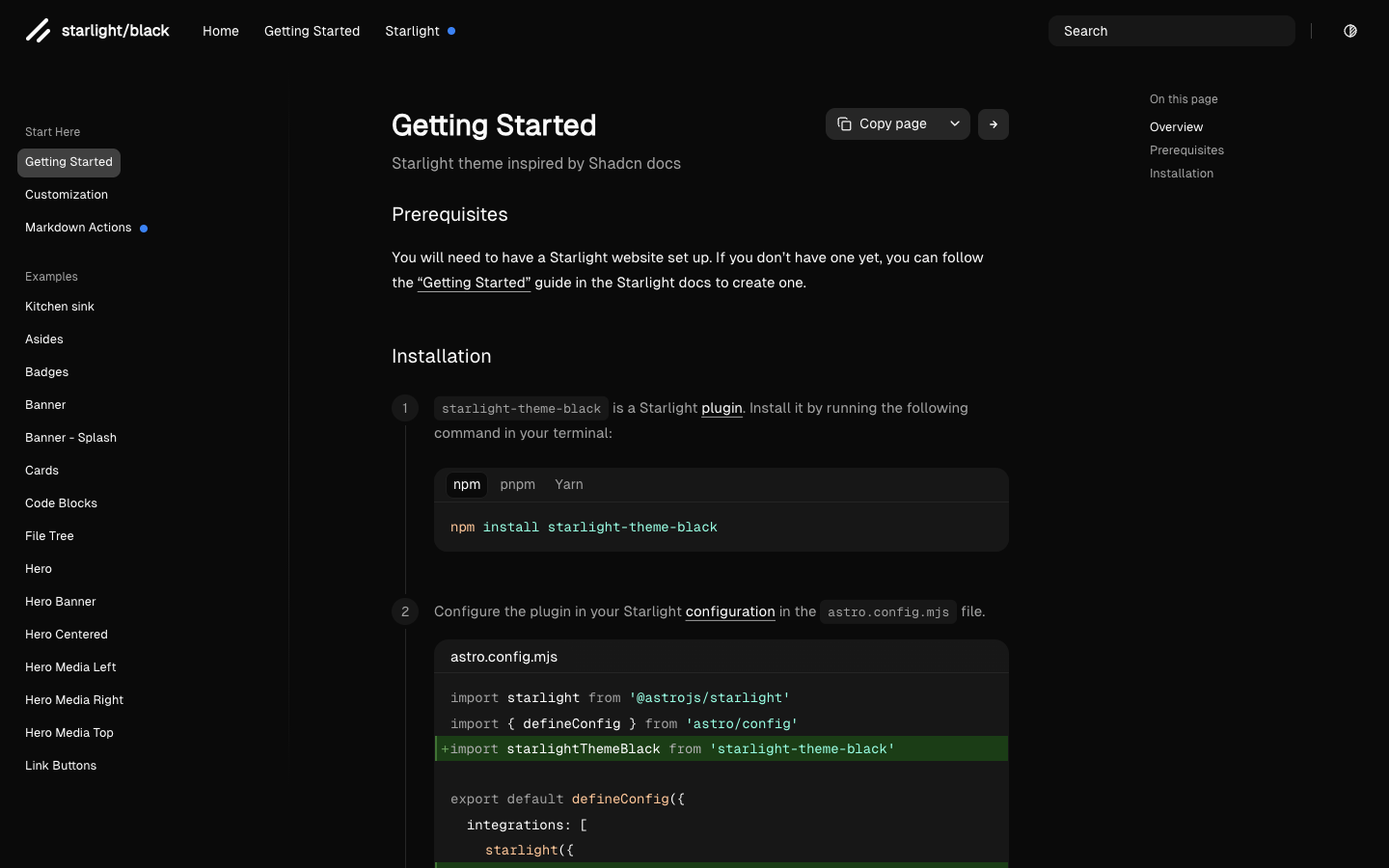Click the inline starlight-theme-black code label

[521, 409]
